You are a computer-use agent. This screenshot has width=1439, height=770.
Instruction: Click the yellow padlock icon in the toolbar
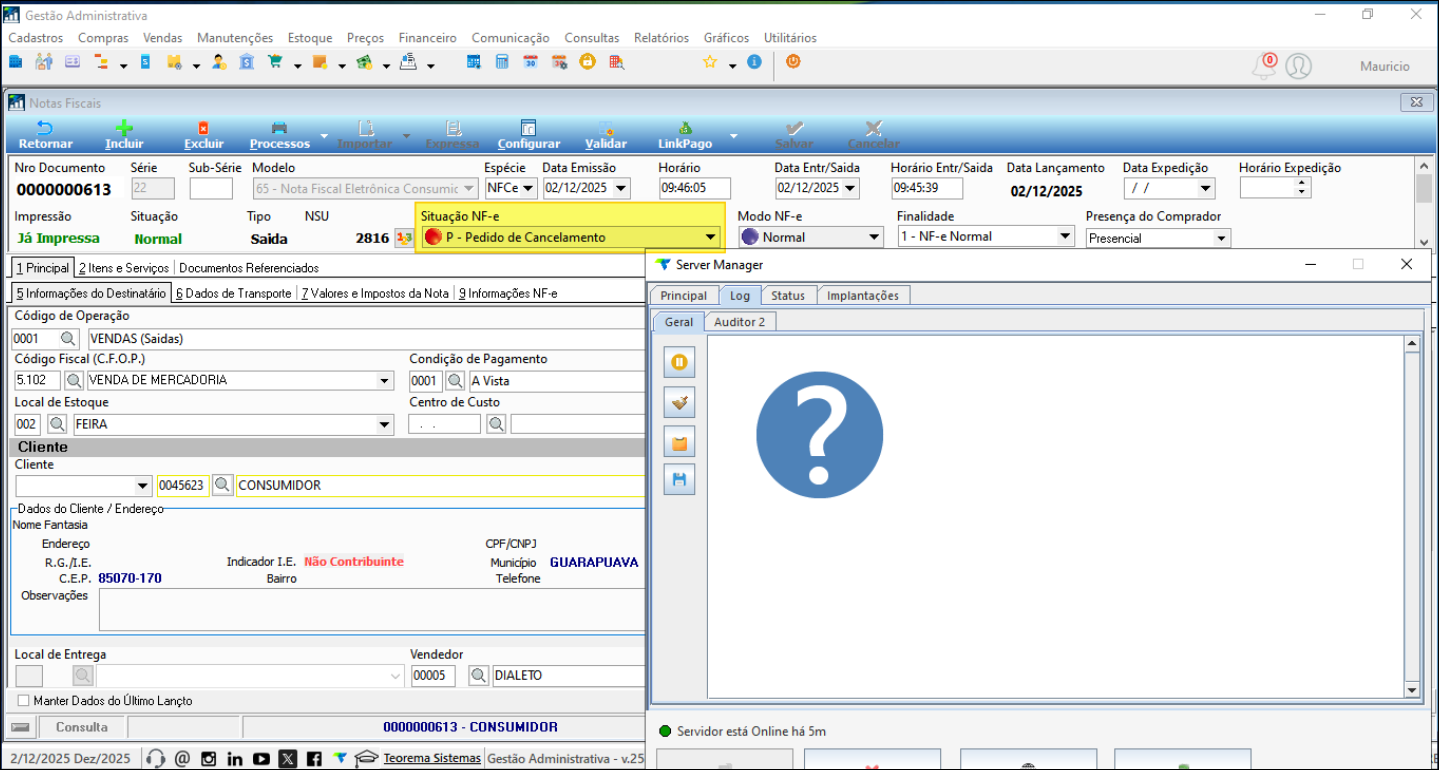click(x=587, y=62)
